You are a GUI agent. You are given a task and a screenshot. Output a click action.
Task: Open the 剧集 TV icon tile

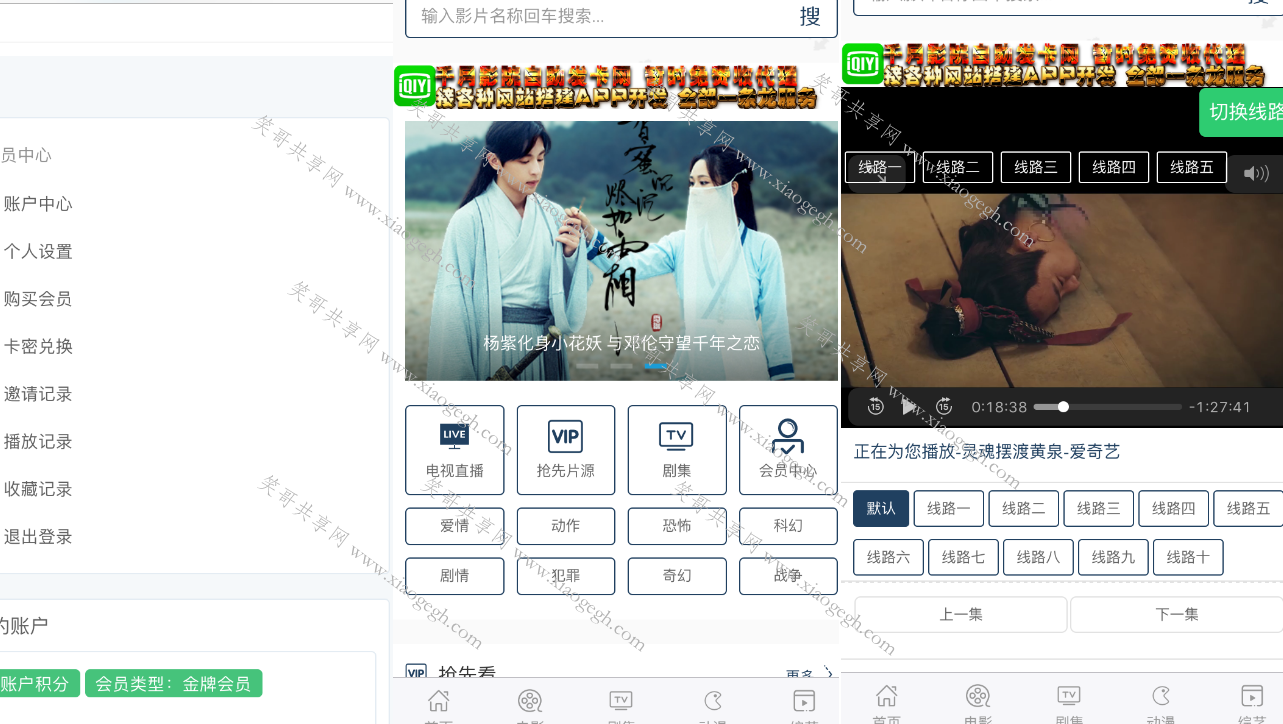[677, 450]
